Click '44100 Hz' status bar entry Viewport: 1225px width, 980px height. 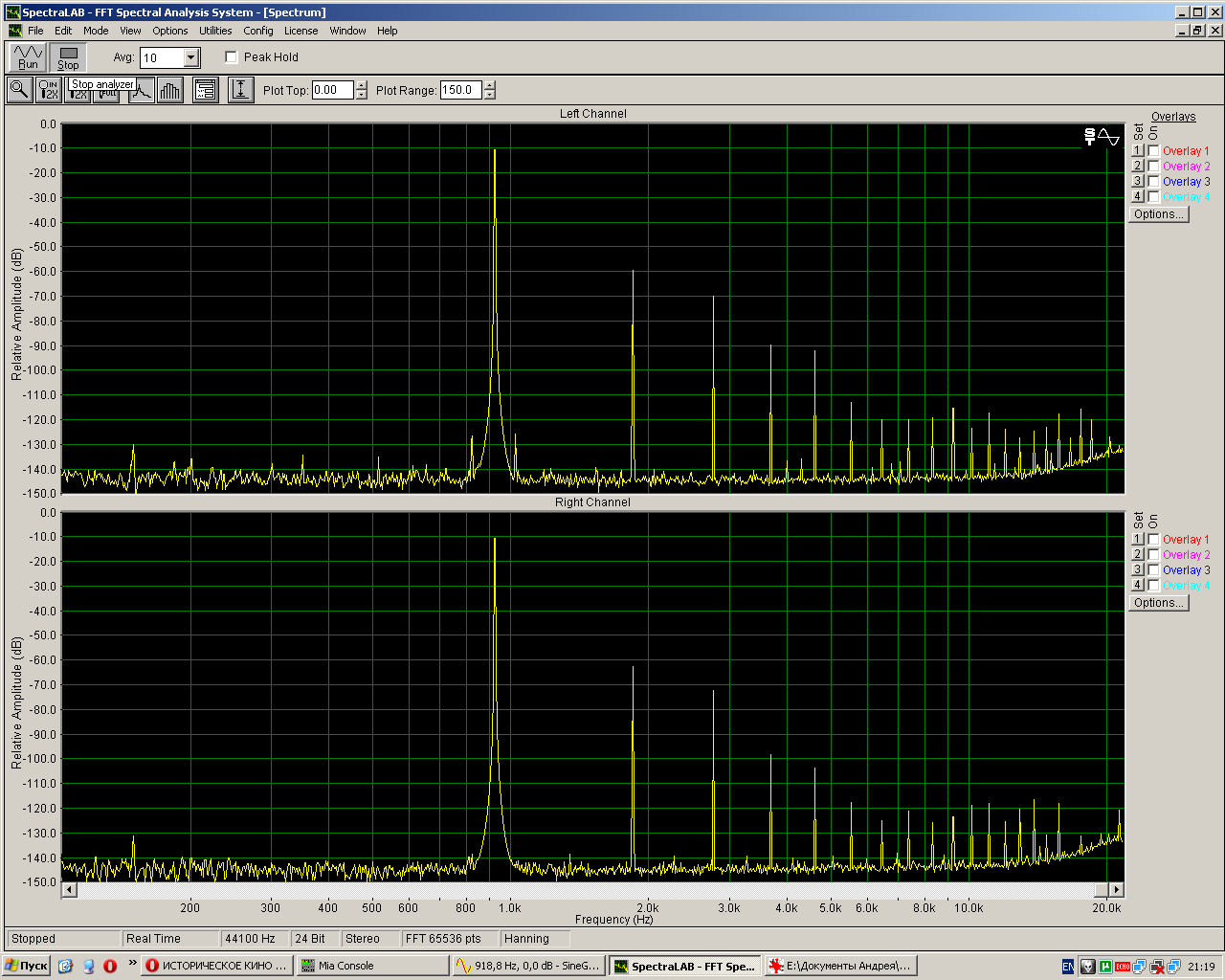255,939
